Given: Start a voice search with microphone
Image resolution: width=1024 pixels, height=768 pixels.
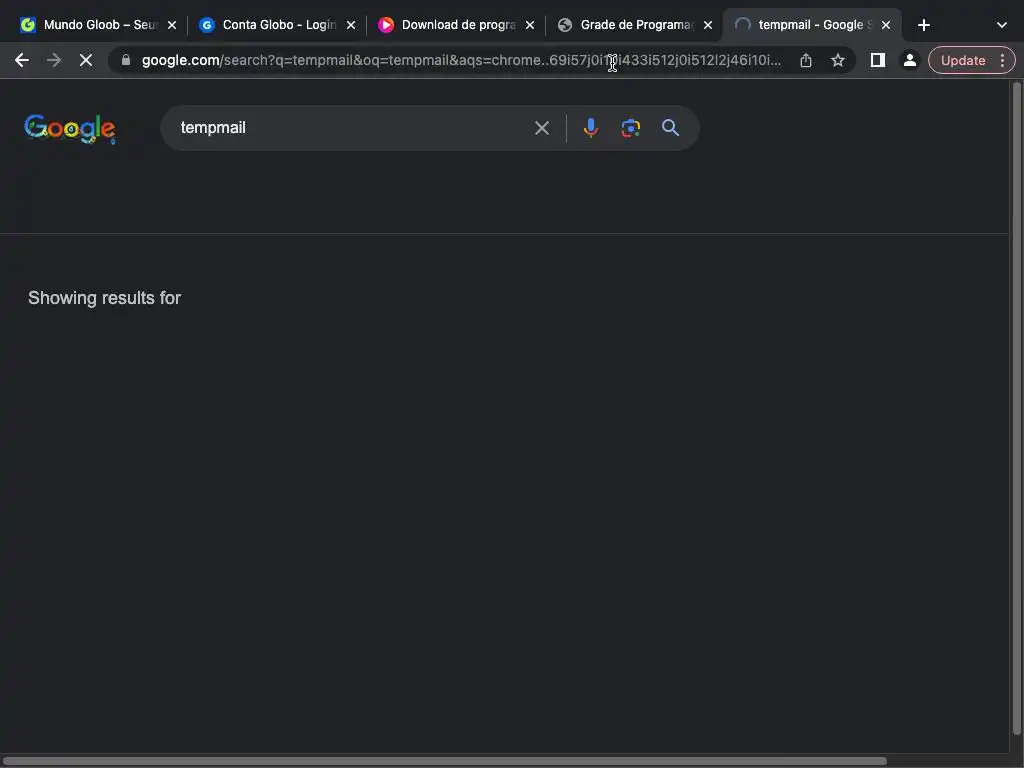Looking at the screenshot, I should point(590,128).
